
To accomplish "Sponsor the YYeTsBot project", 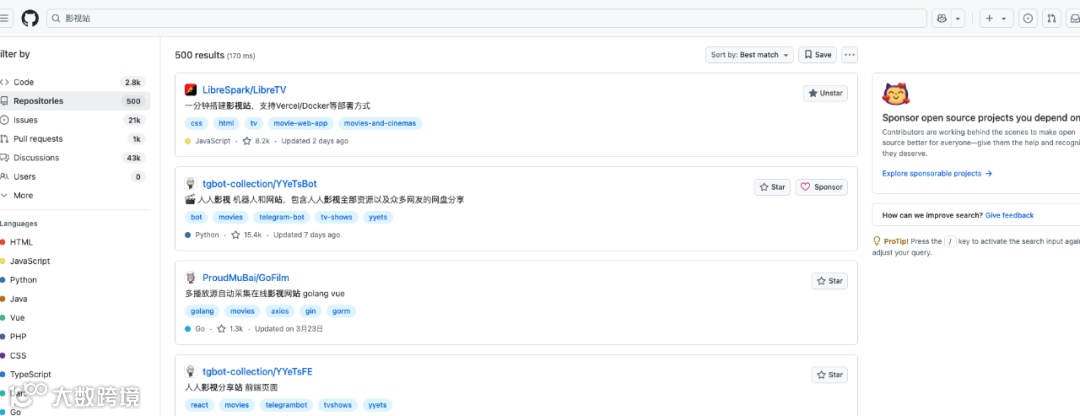I will pyautogui.click(x=822, y=187).
